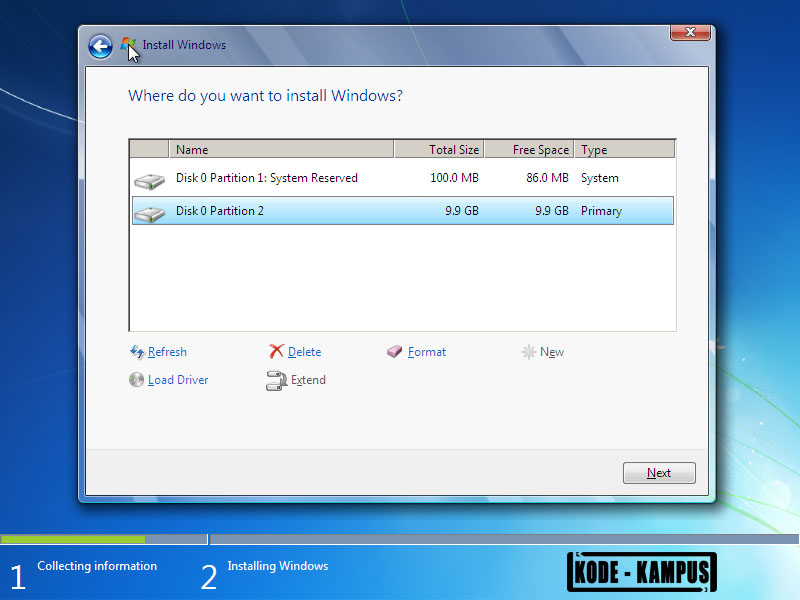Click the Windows flag logo in title bar

tap(128, 45)
